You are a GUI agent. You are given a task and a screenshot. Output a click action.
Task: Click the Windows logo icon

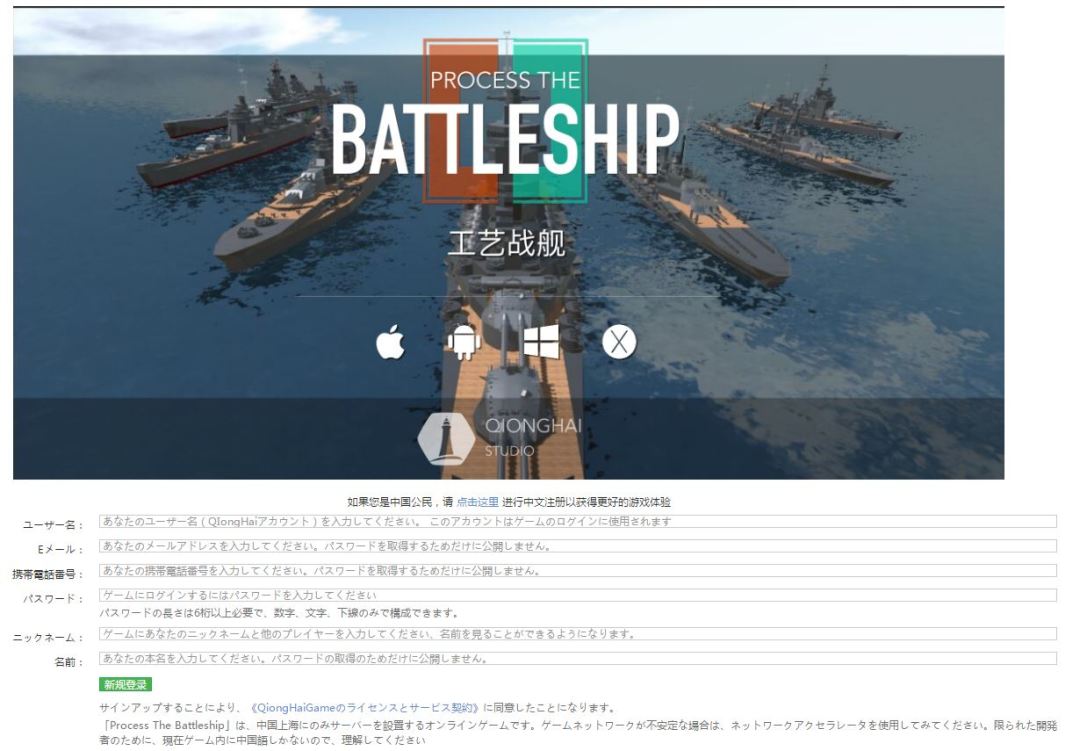point(541,342)
